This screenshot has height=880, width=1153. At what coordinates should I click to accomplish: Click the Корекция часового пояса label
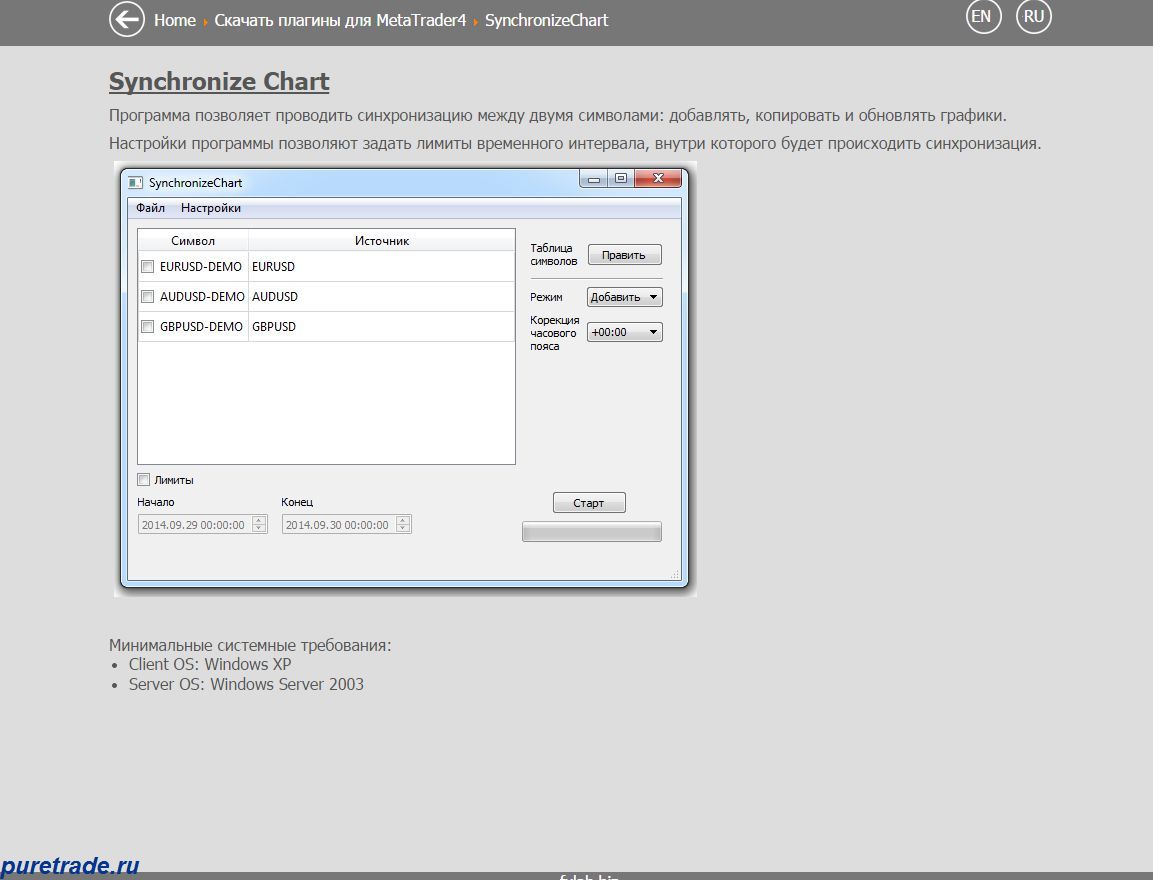[554, 333]
